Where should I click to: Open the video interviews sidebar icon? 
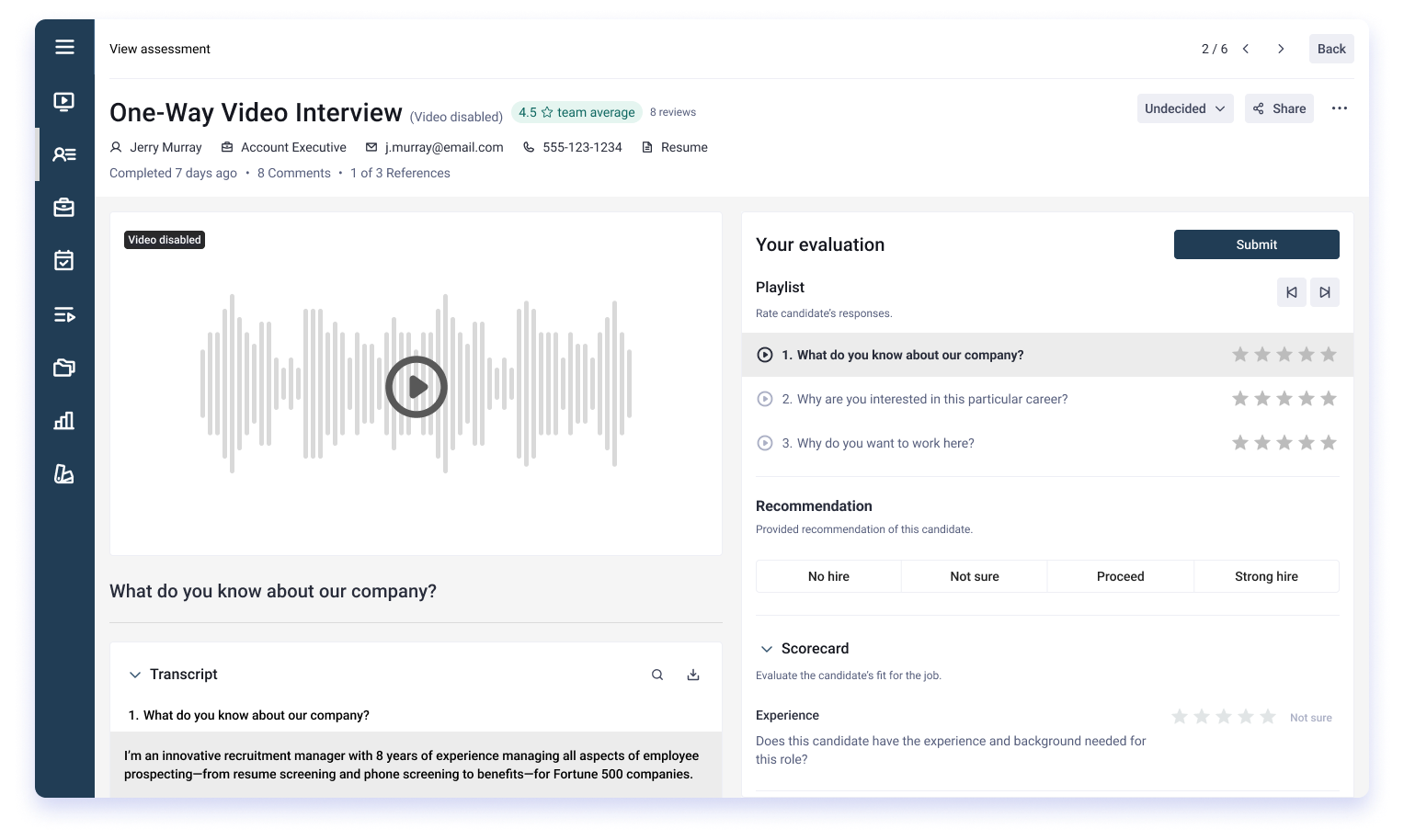tap(64, 101)
